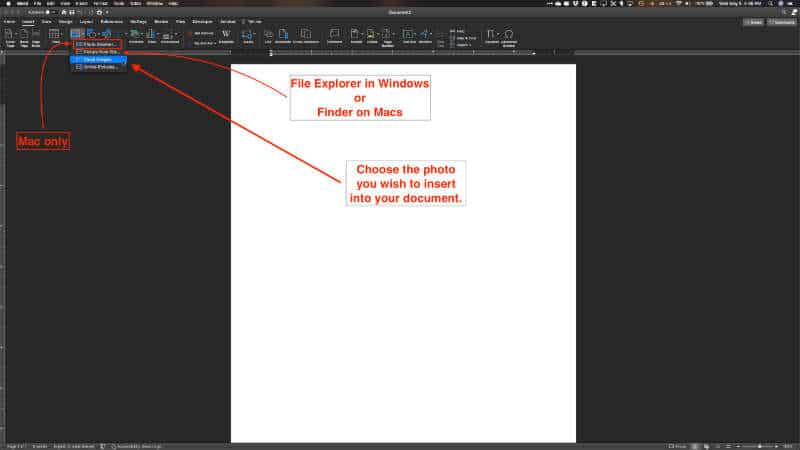Click the Save icon in the title bar
This screenshot has height=450, width=800.
[x=71, y=12]
